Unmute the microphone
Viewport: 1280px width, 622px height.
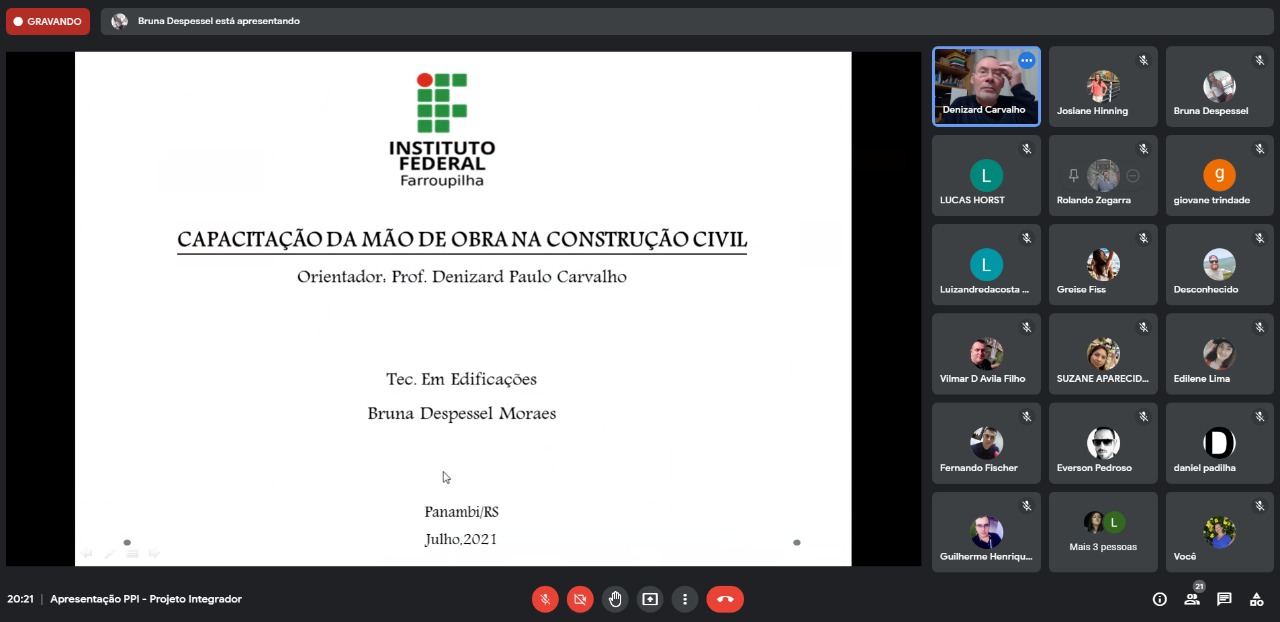pos(545,599)
